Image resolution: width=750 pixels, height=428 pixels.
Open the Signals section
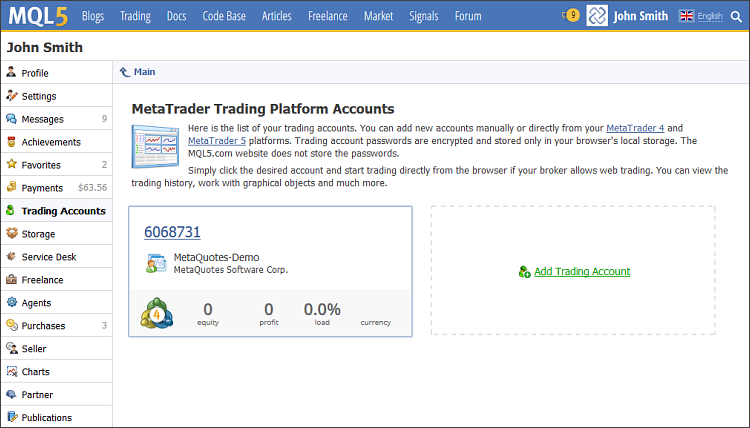coord(424,16)
